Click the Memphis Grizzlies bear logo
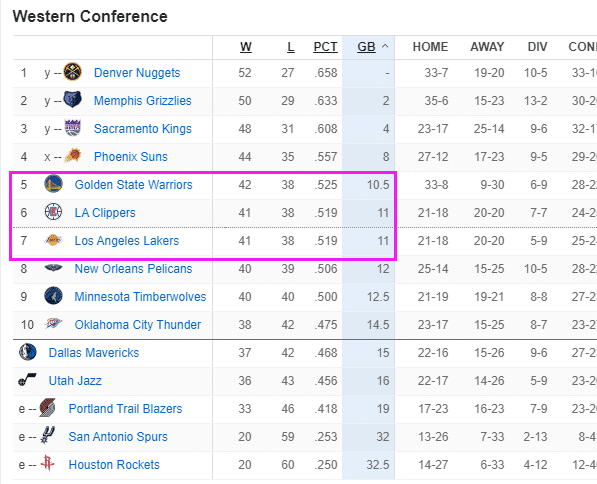 72,100
